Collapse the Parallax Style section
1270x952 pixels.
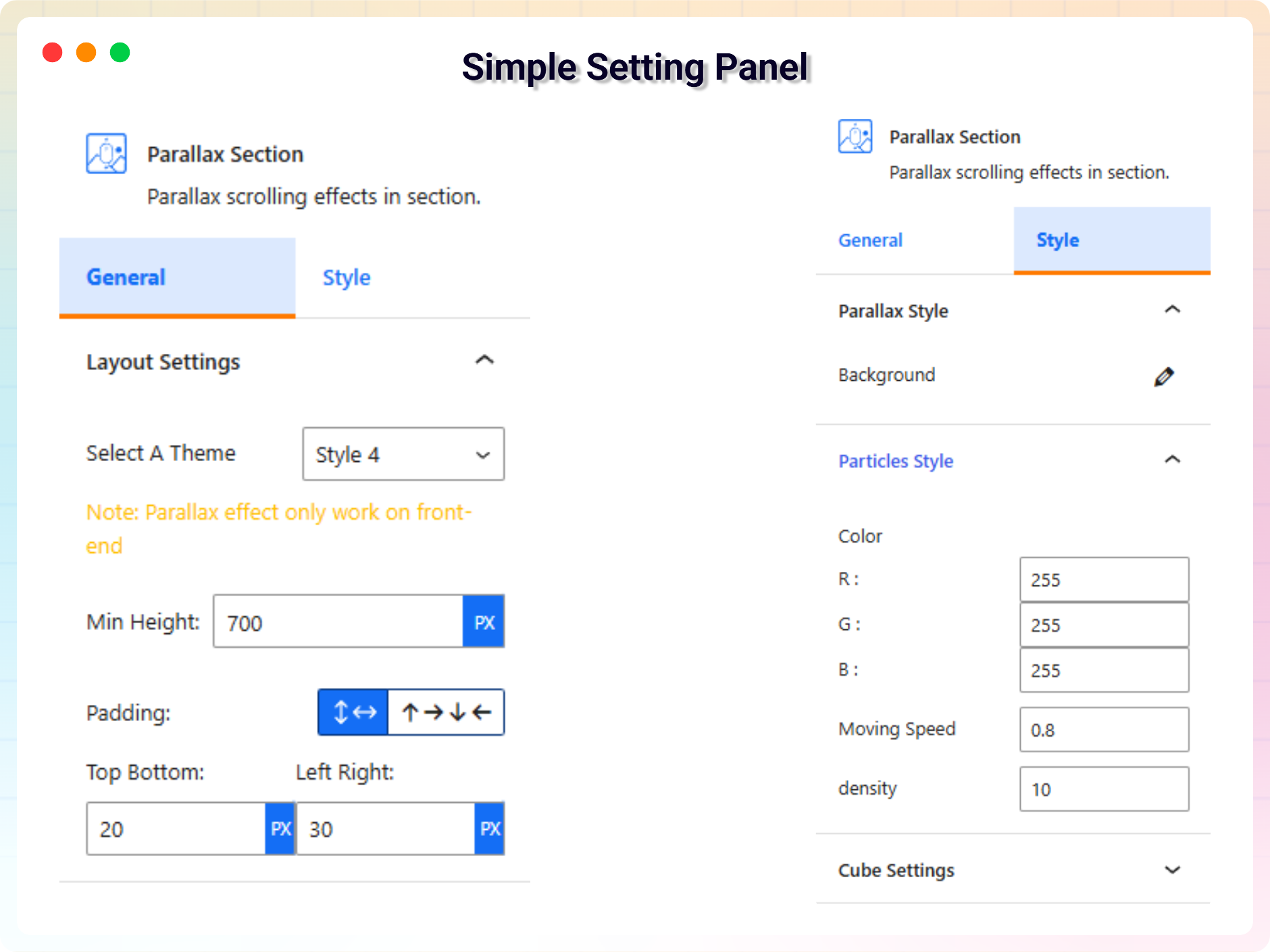click(x=1172, y=310)
